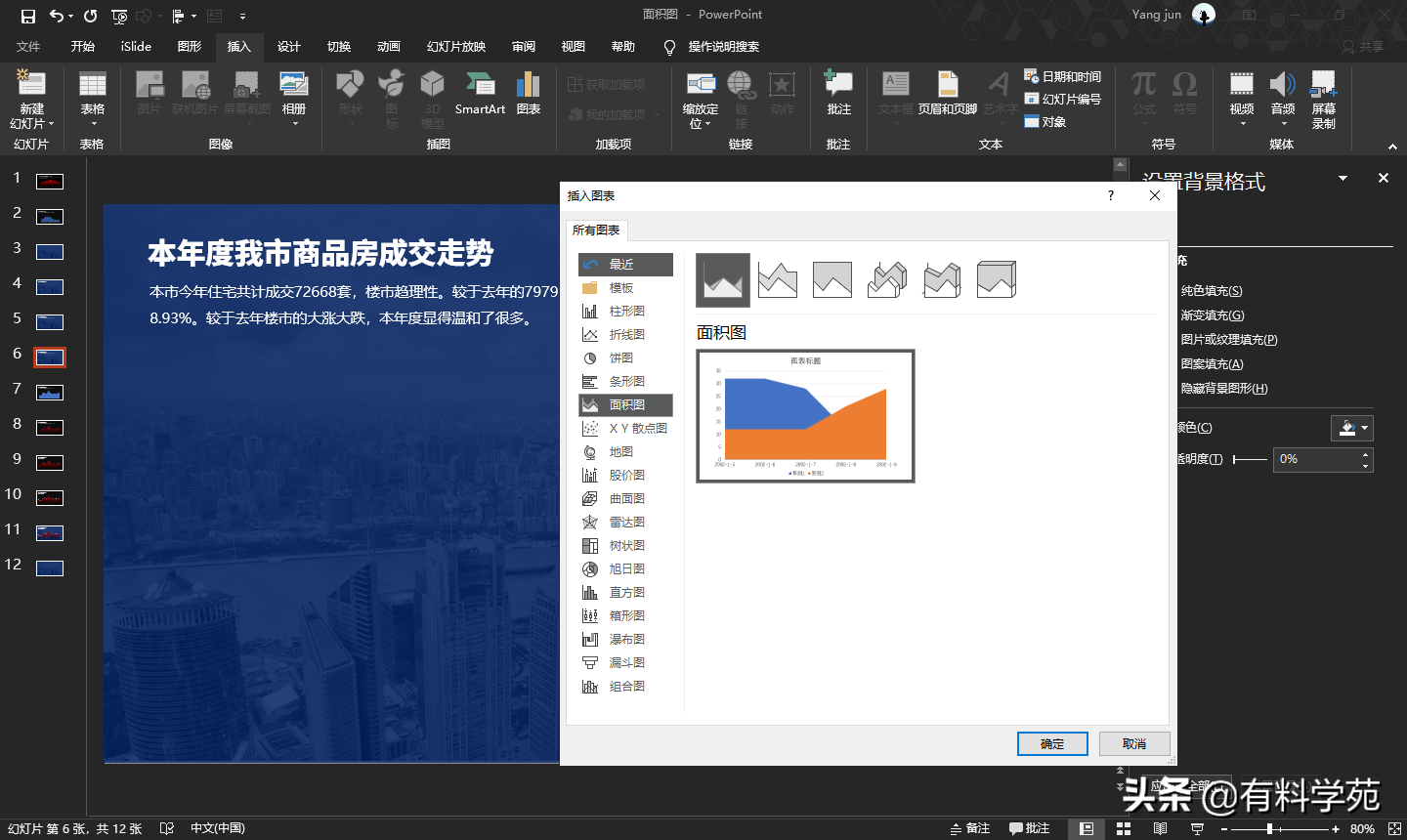1407x840 pixels.
Task: Select 瀑布图 chart category
Action: point(625,640)
